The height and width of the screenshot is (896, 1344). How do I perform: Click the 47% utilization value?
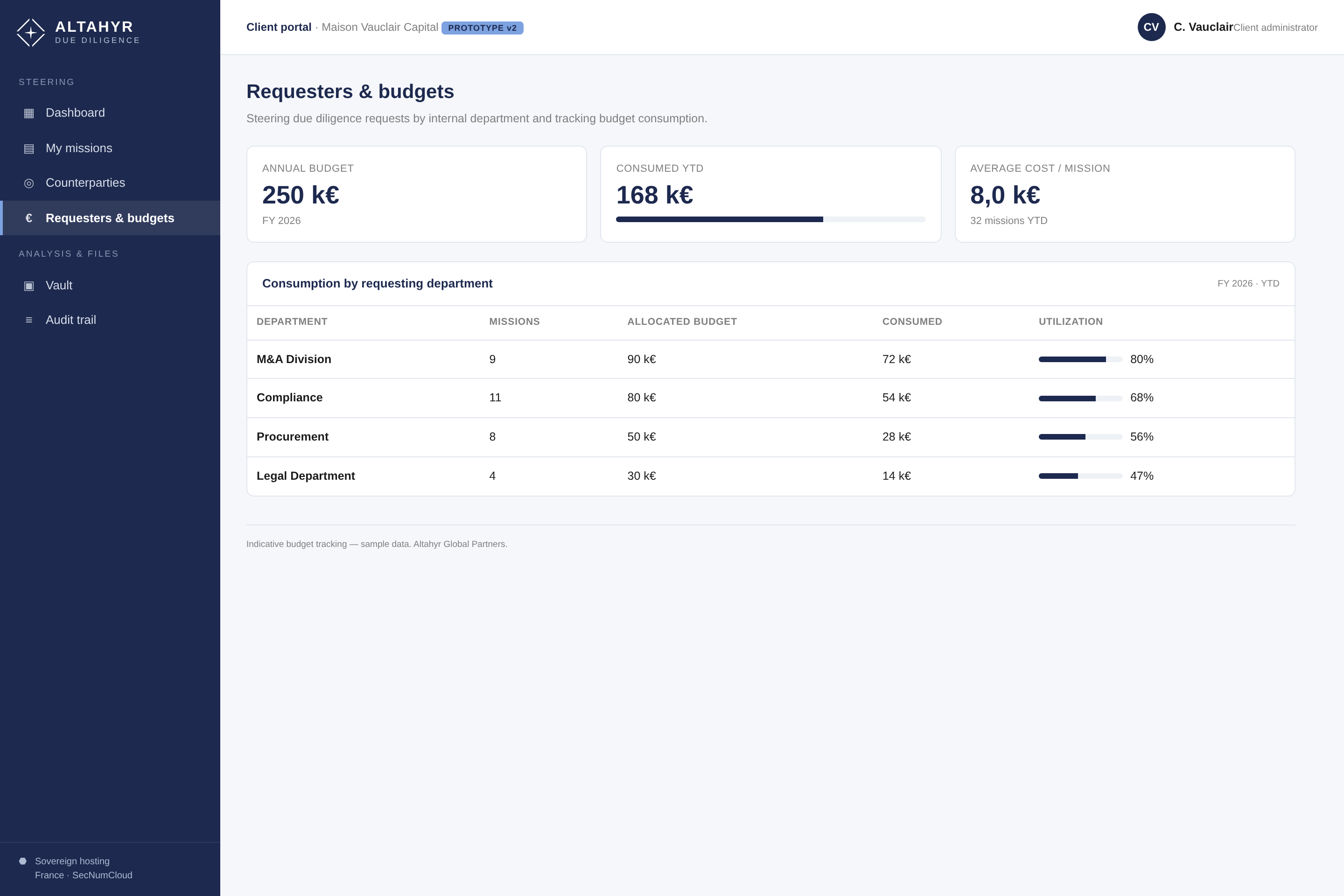point(1142,476)
